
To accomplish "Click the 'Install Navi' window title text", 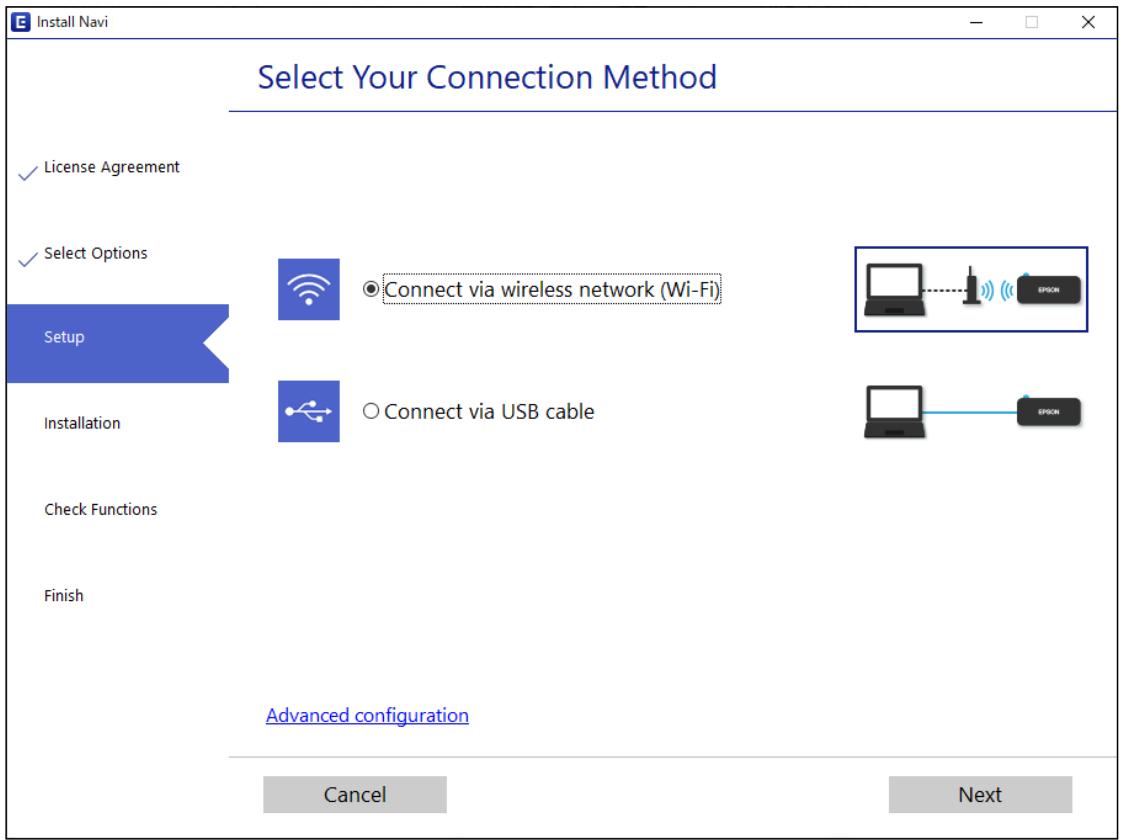I will pos(72,22).
